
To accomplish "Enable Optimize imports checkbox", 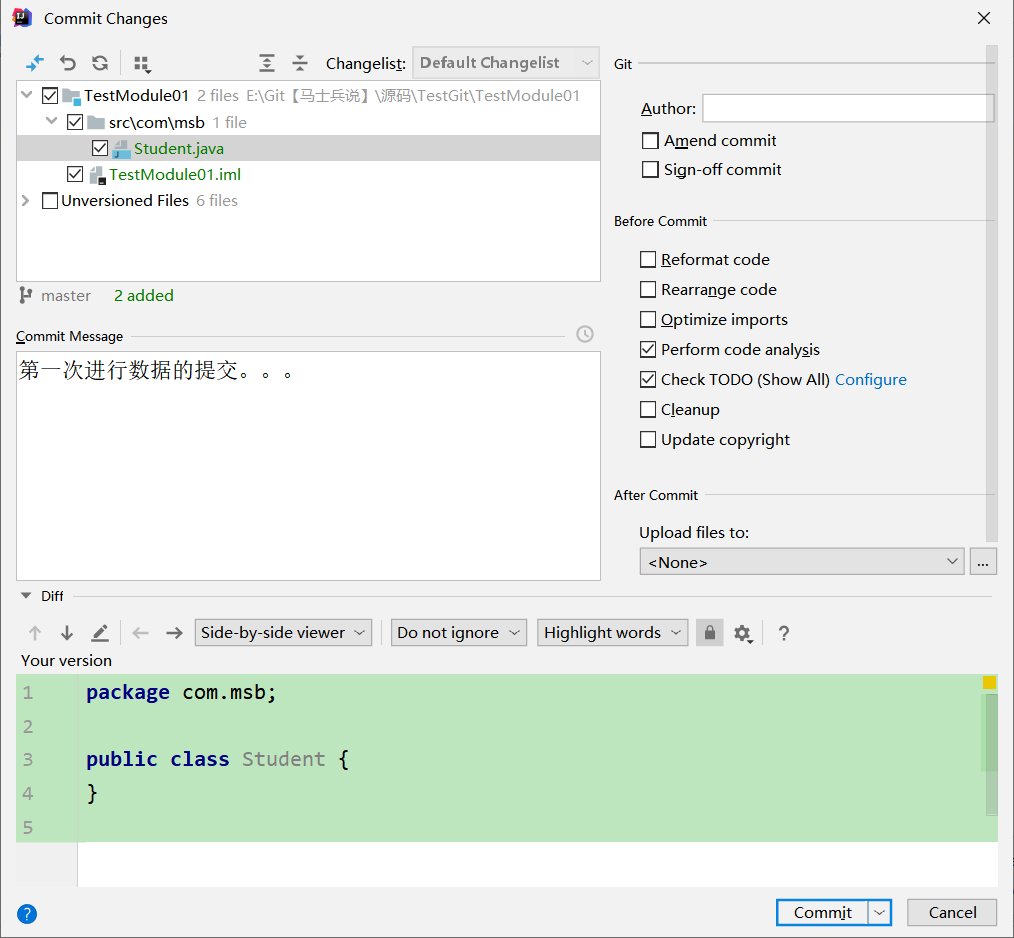I will click(x=648, y=320).
